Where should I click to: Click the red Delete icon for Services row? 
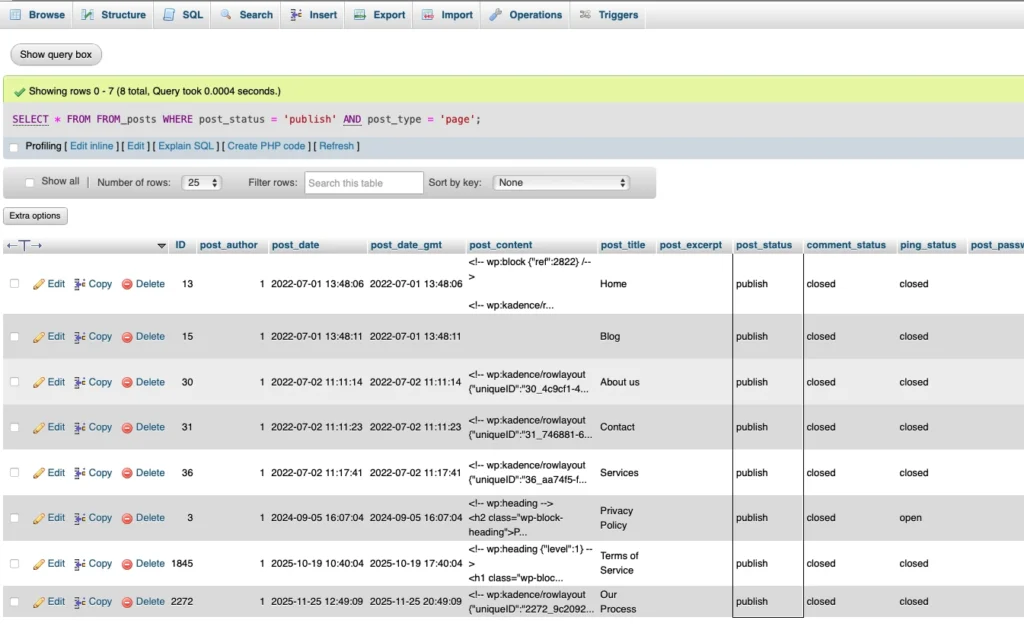pyautogui.click(x=127, y=473)
